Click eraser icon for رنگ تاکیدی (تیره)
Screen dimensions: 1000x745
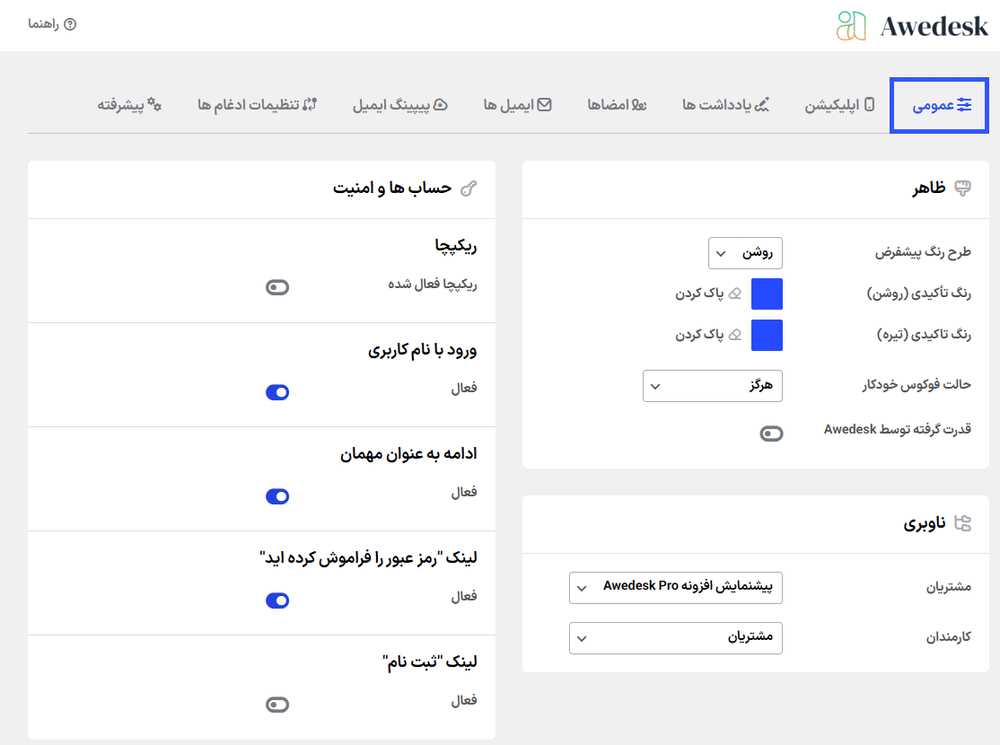tap(735, 336)
